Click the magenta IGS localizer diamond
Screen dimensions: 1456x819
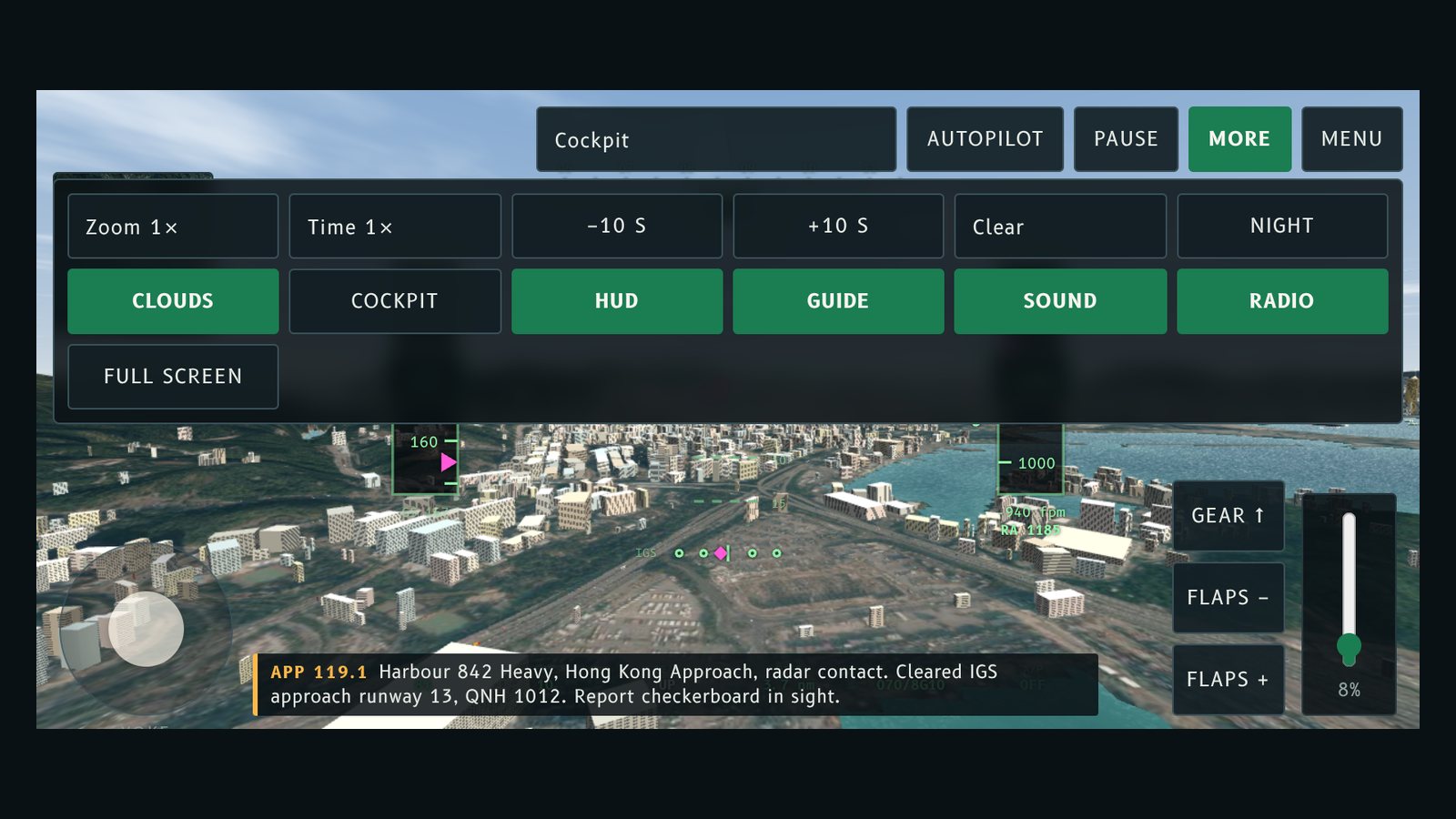click(x=721, y=552)
